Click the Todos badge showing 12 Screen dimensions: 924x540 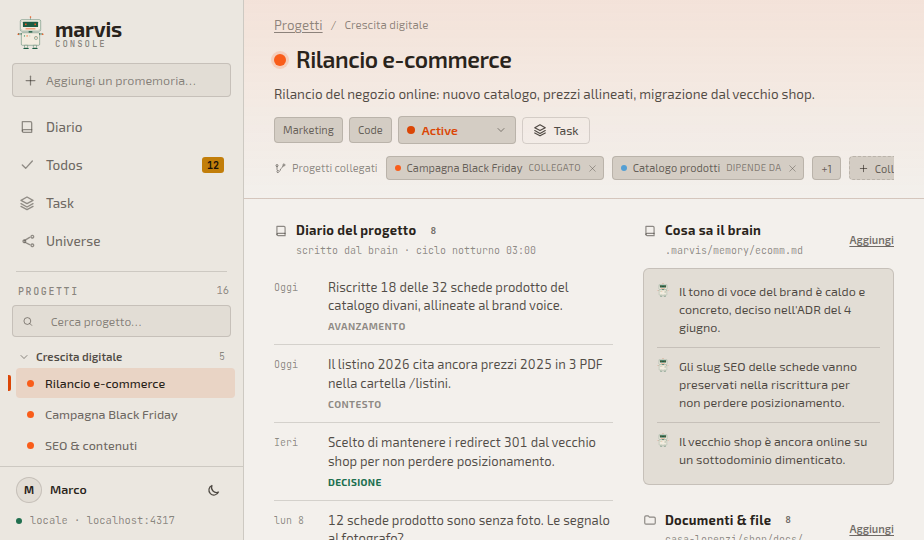click(x=213, y=165)
